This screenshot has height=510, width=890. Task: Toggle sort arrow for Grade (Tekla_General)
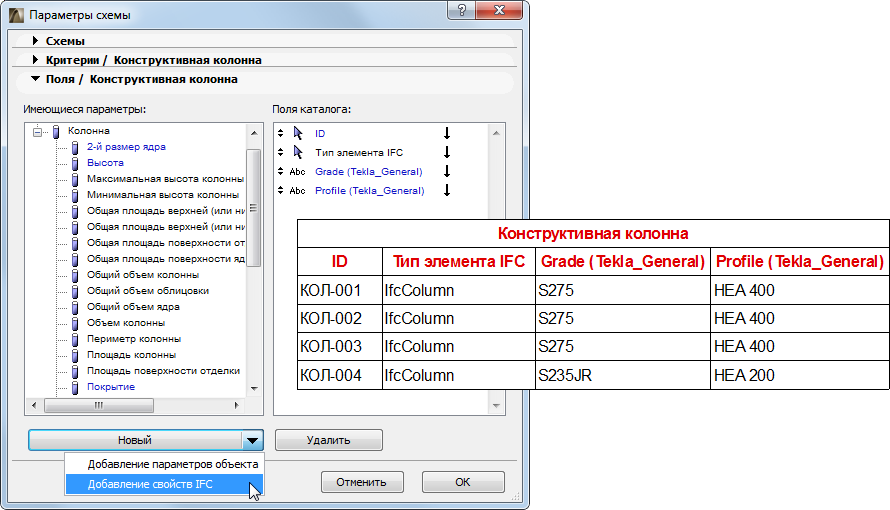click(447, 171)
